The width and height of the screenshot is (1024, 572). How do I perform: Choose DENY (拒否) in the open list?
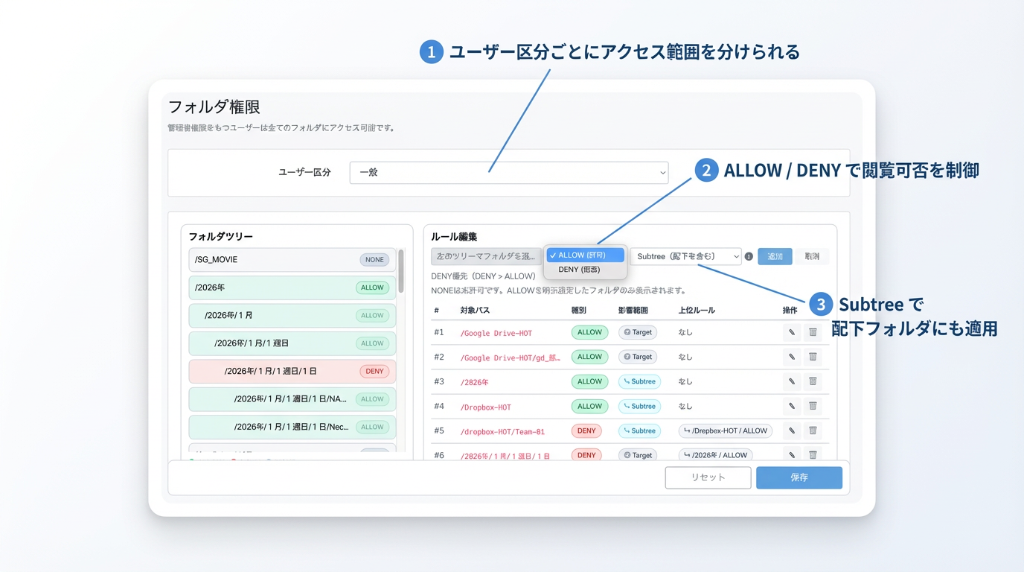585,270
